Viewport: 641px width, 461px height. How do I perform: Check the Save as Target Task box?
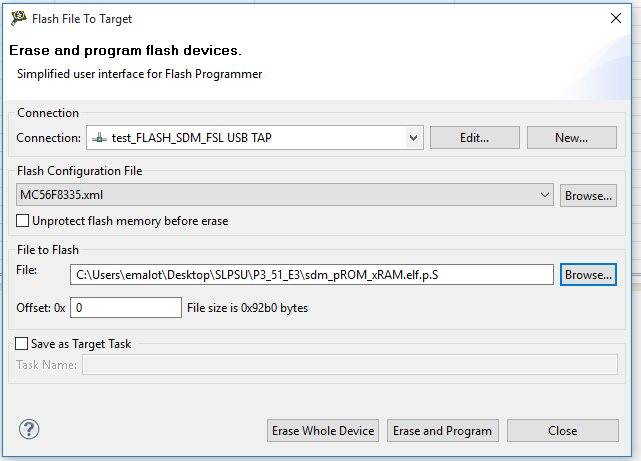click(23, 344)
